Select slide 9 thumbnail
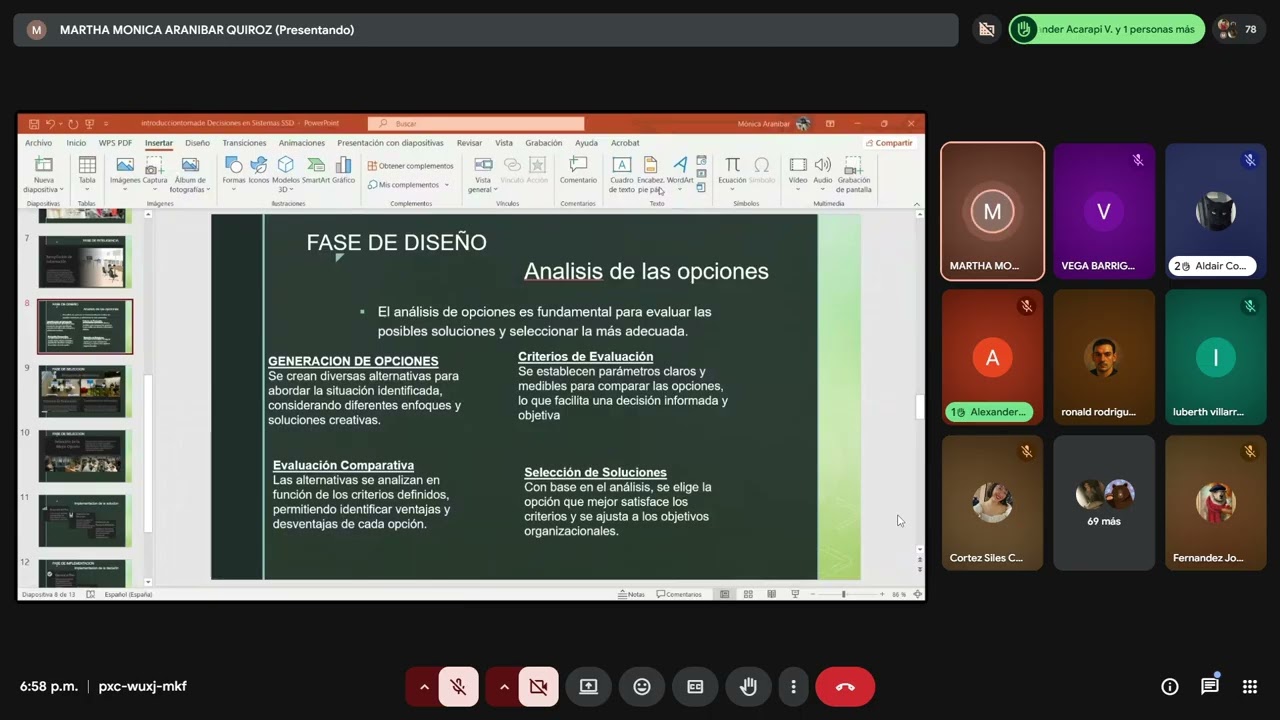This screenshot has width=1280, height=720. click(x=85, y=391)
